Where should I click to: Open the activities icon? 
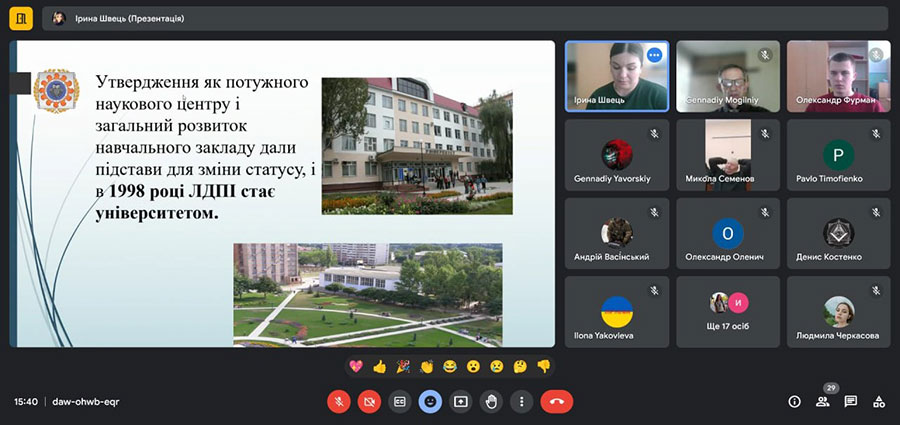(x=879, y=401)
